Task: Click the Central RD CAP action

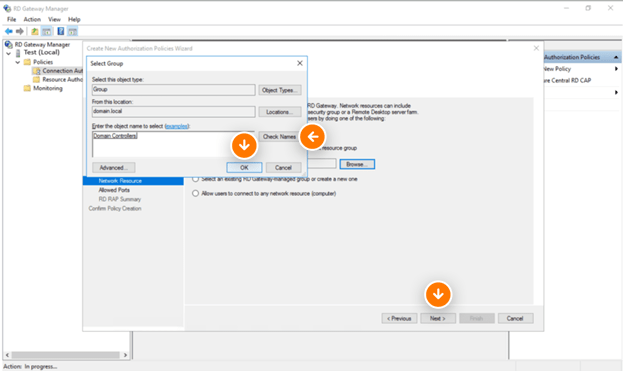Action: pyautogui.click(x=567, y=80)
